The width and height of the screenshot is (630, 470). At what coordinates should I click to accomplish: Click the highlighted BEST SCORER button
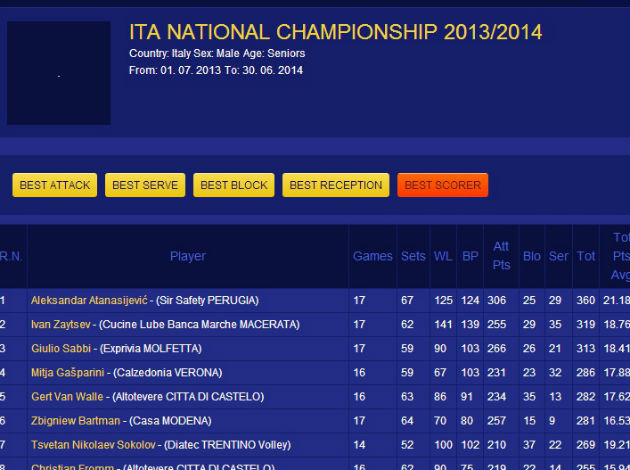(x=443, y=185)
